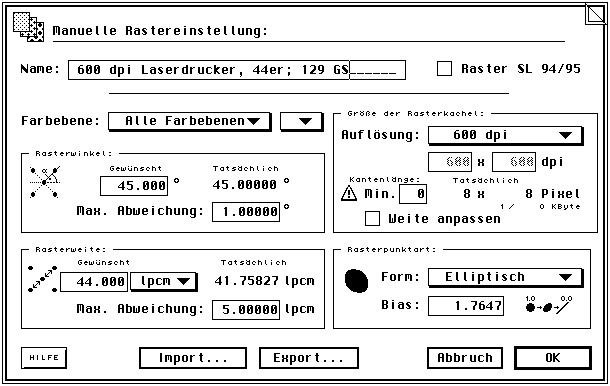The width and height of the screenshot is (610, 386).
Task: Open the Auflösung 600 dpi dropdown
Action: 505,135
